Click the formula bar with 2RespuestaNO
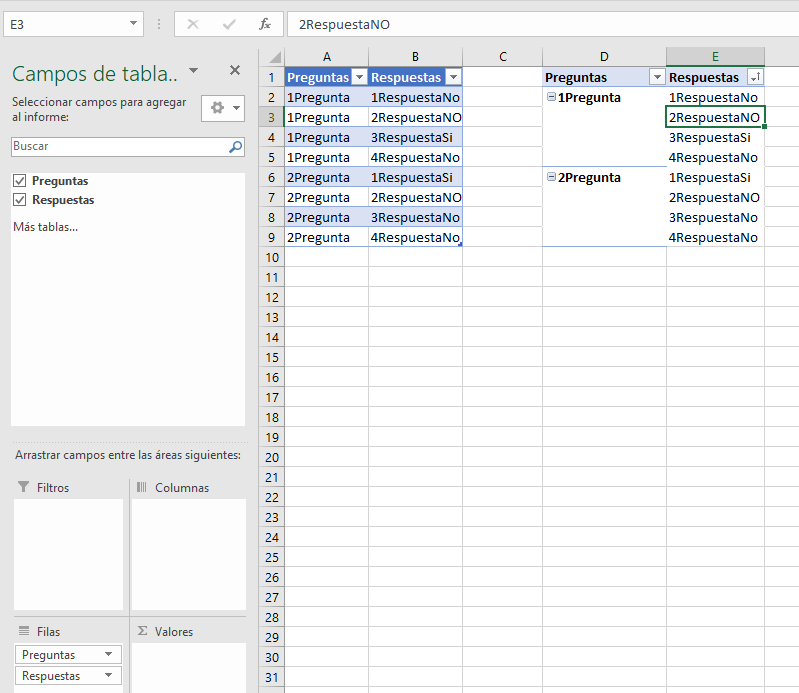 pyautogui.click(x=543, y=24)
